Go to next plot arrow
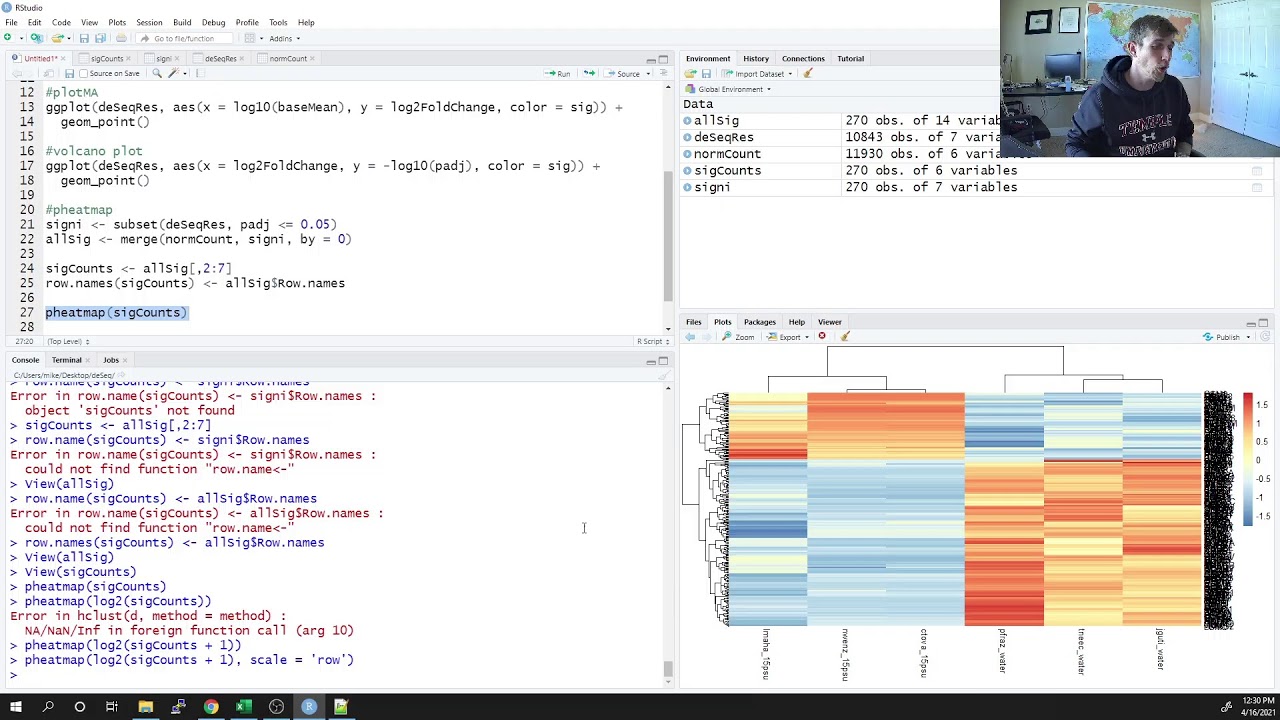This screenshot has height=720, width=1280. (706, 337)
